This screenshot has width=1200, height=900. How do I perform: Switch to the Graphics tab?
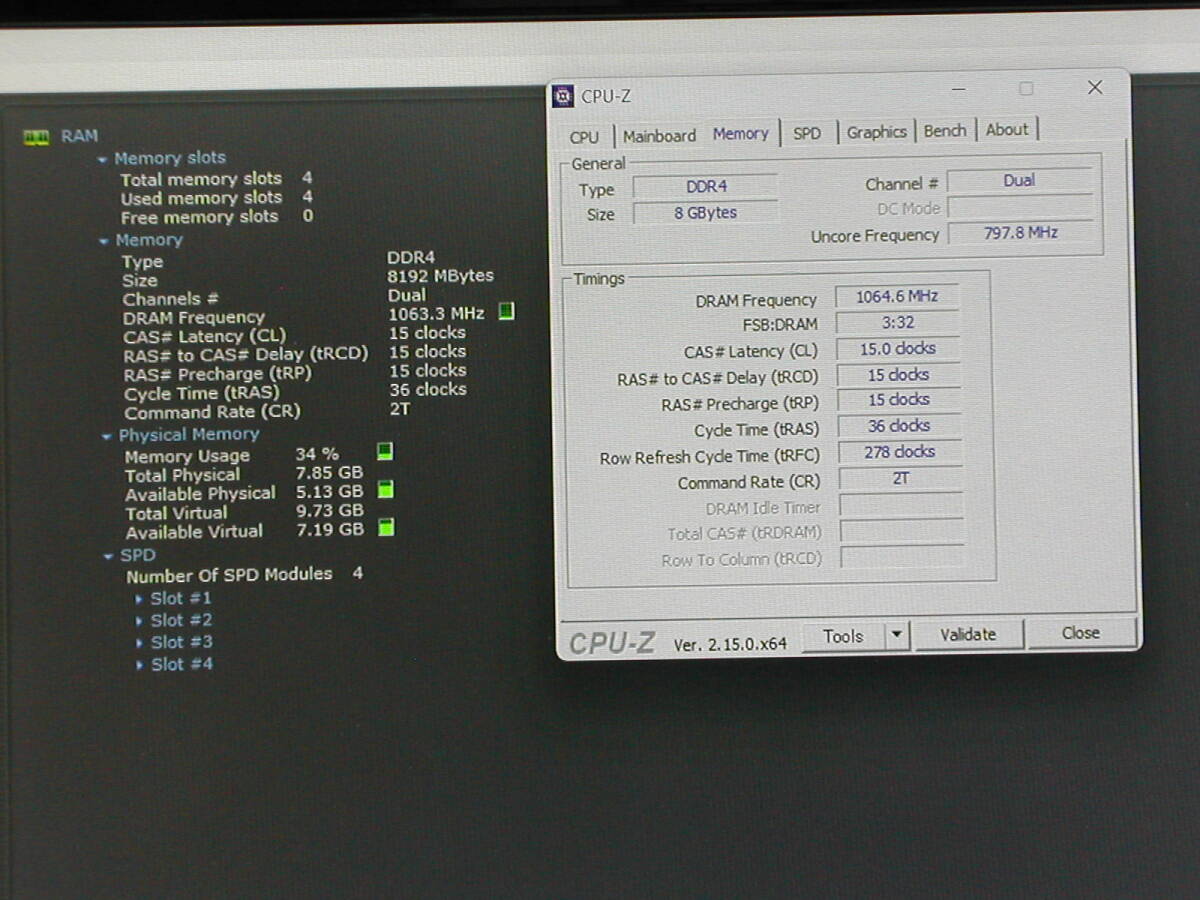coord(877,132)
